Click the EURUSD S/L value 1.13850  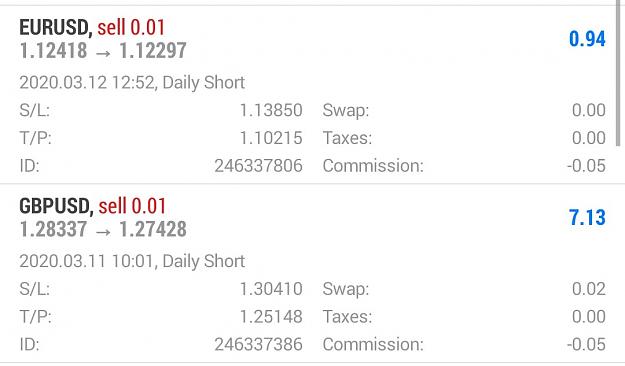[271, 110]
